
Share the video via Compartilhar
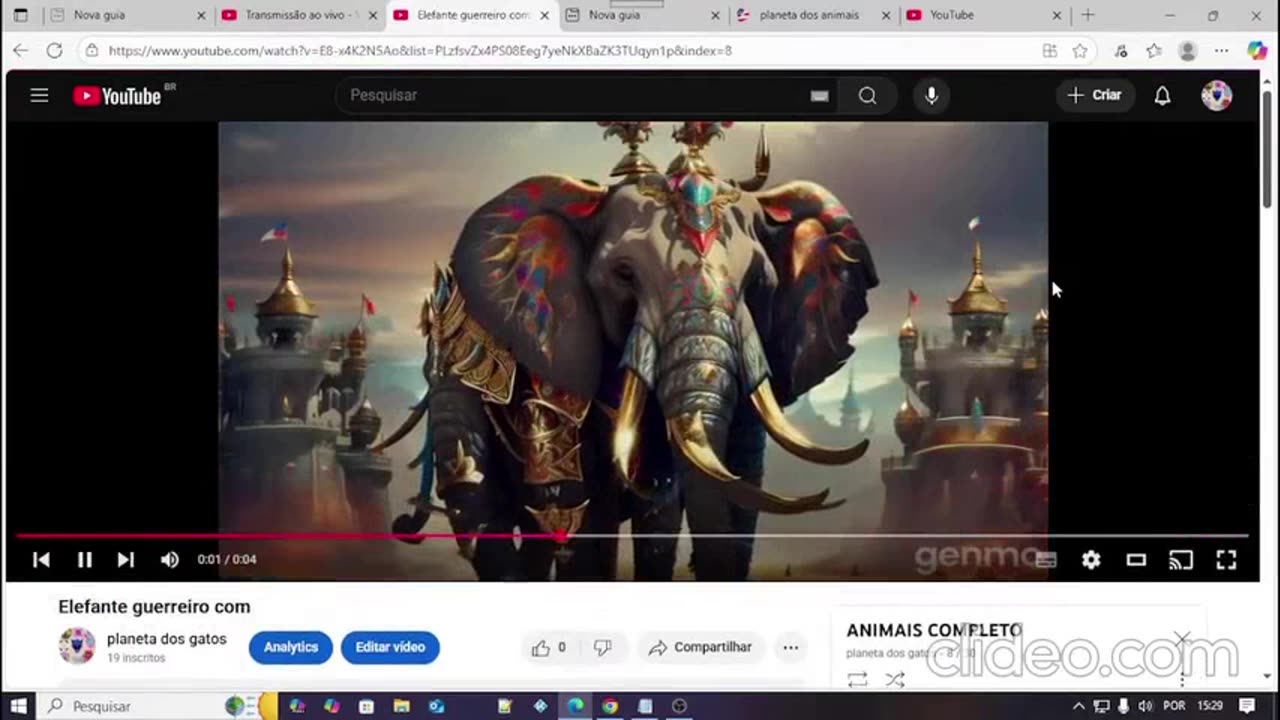coord(700,648)
